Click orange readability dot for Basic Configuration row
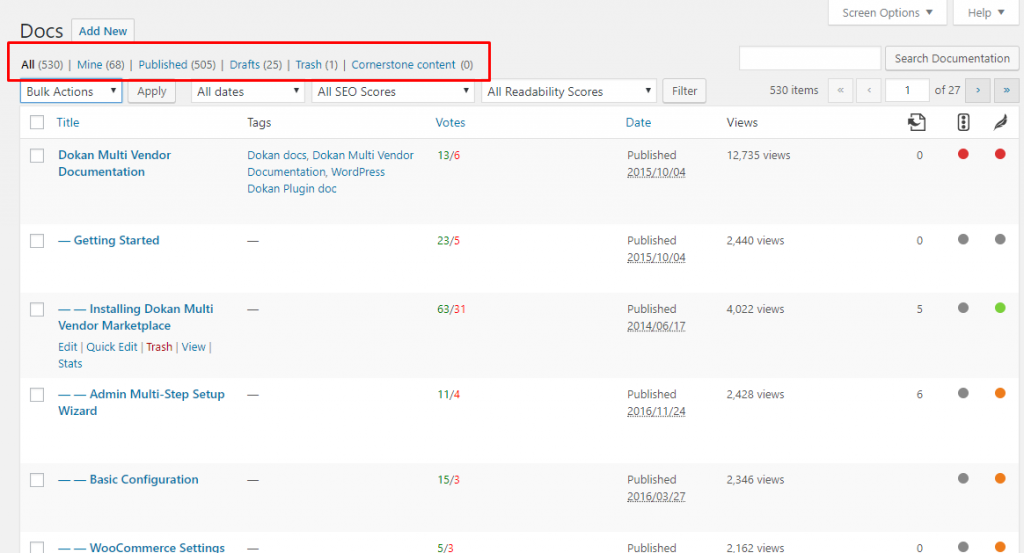 [1000, 478]
